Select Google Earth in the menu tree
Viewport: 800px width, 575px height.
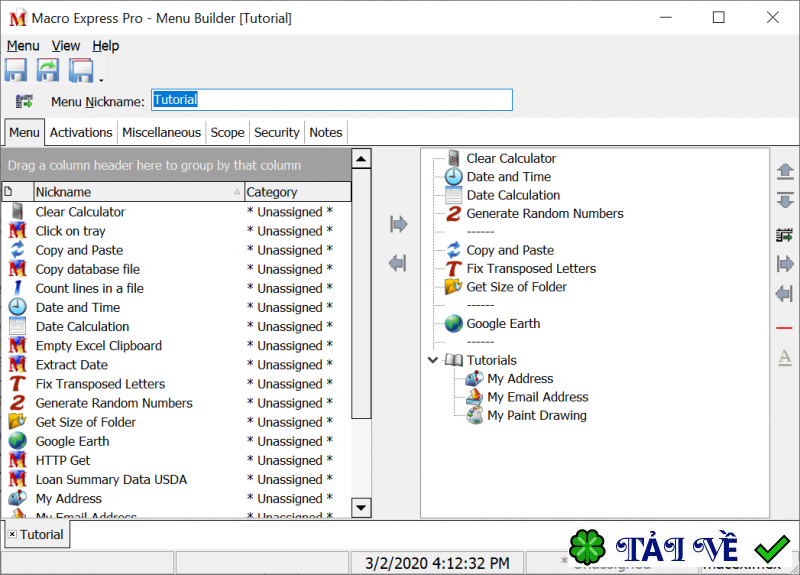point(503,323)
